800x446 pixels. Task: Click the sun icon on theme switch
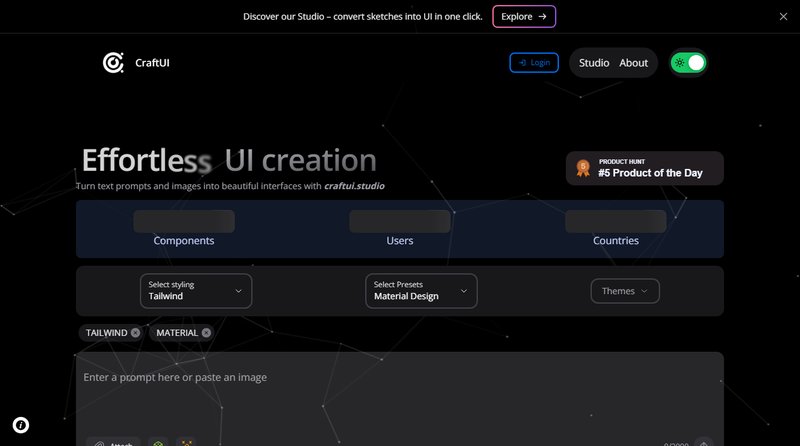(x=680, y=63)
